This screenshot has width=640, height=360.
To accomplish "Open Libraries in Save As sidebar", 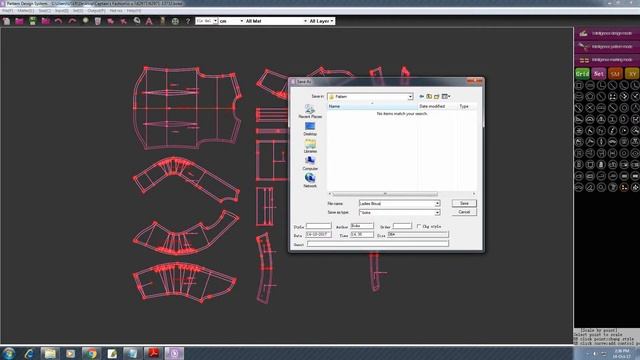I will click(x=310, y=146).
